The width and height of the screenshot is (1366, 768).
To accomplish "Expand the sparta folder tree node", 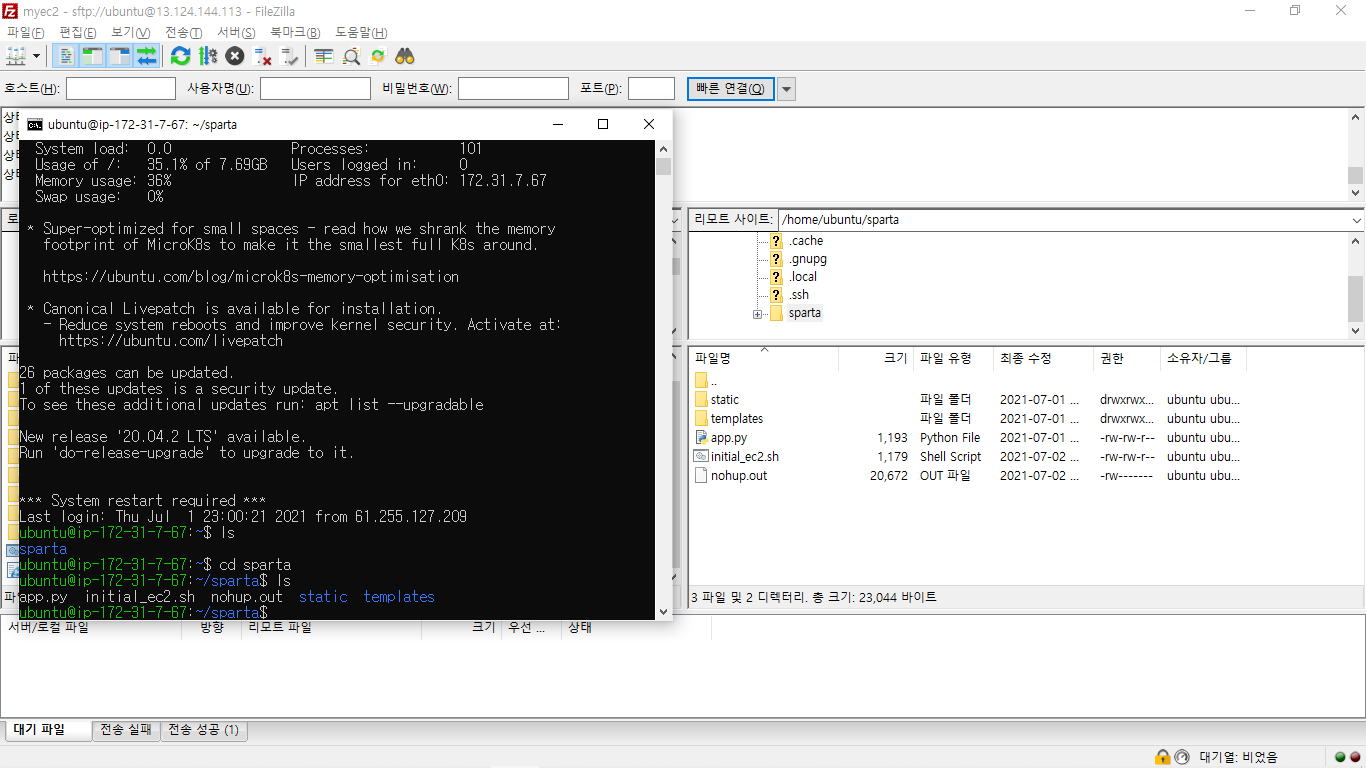I will (x=757, y=313).
